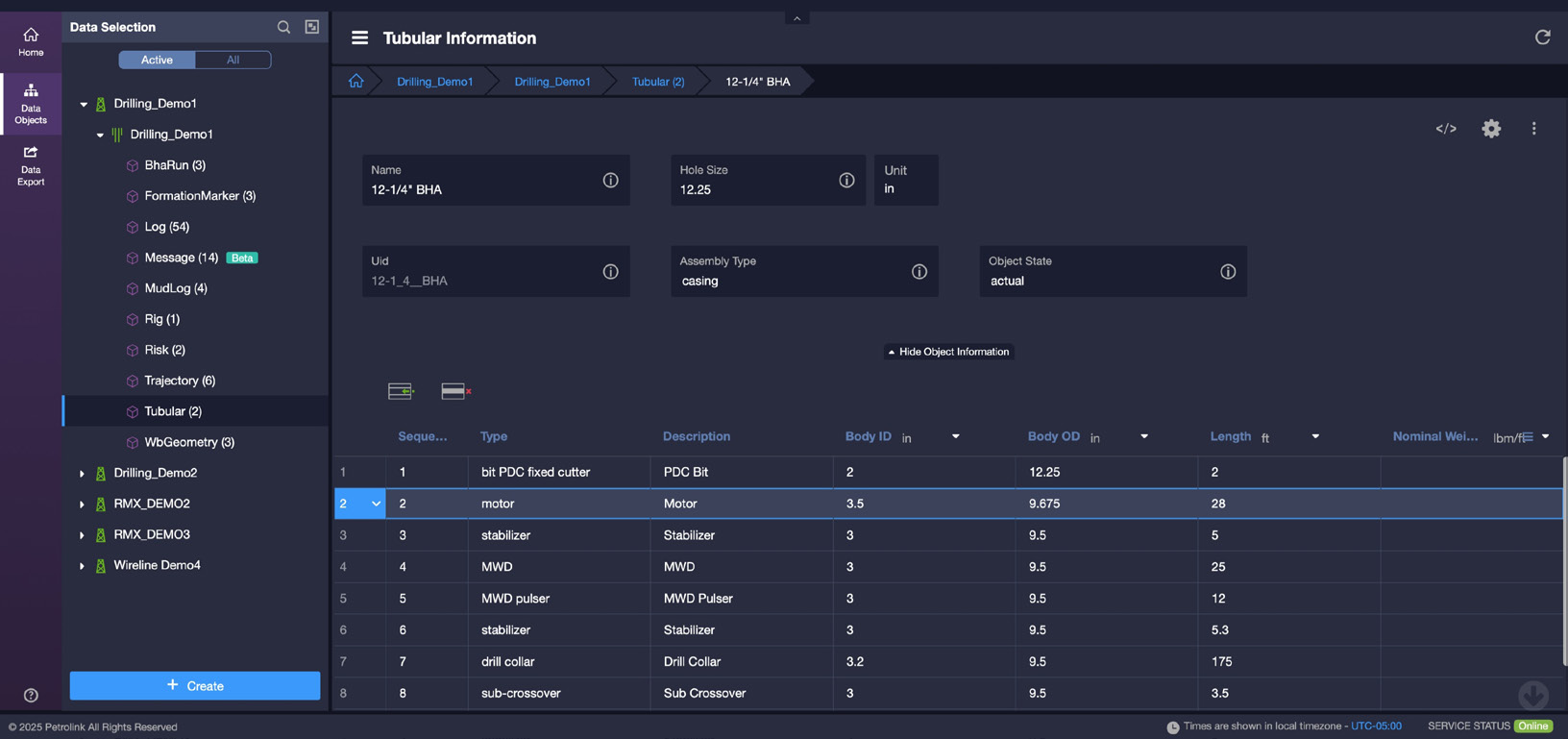Click the Create button
Screen dimensions: 1568x739
[195, 685]
